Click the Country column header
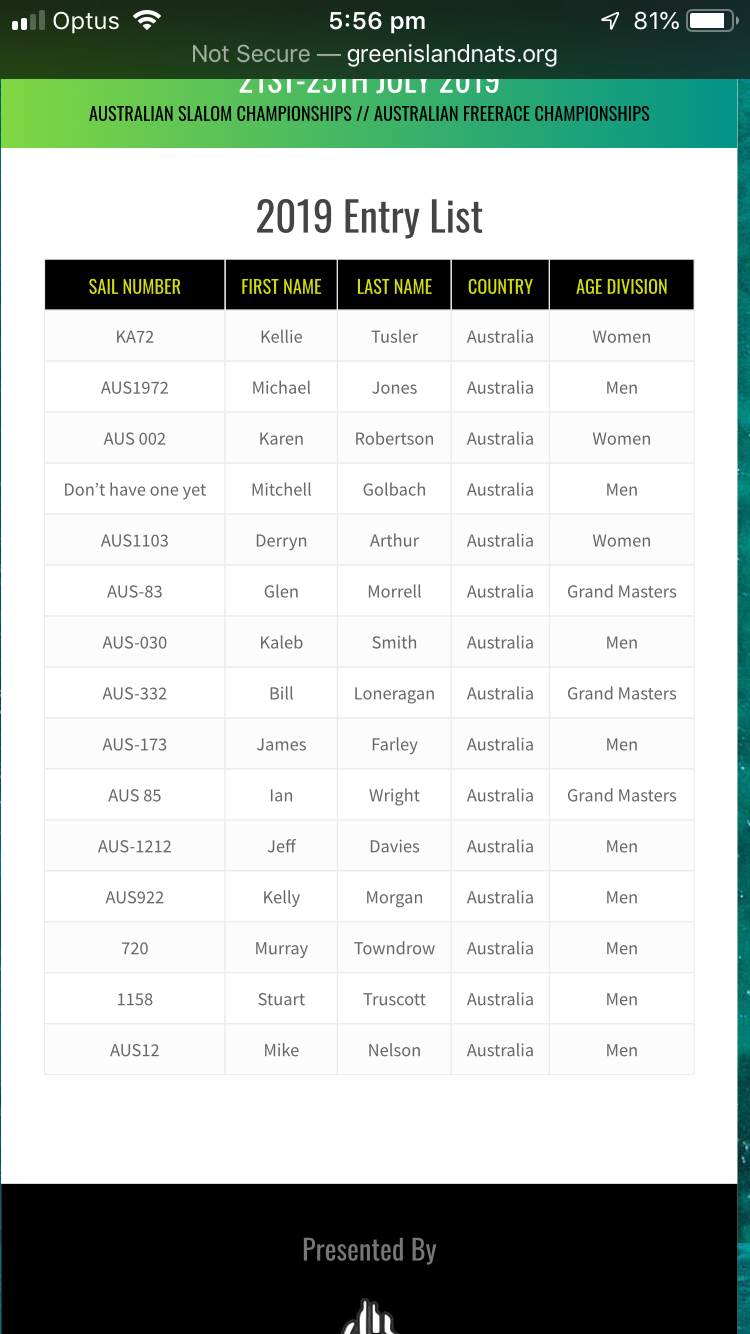 pos(500,286)
